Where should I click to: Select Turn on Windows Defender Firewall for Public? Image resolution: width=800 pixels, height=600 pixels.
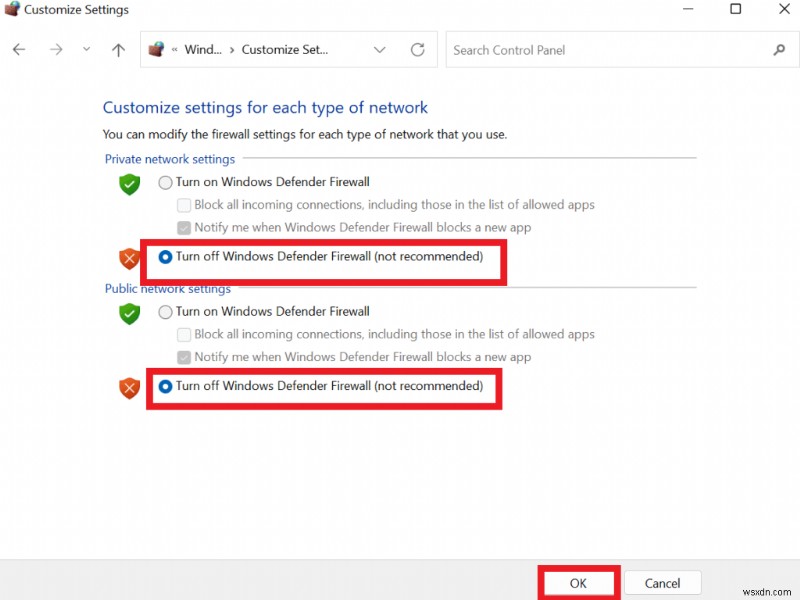click(x=165, y=312)
